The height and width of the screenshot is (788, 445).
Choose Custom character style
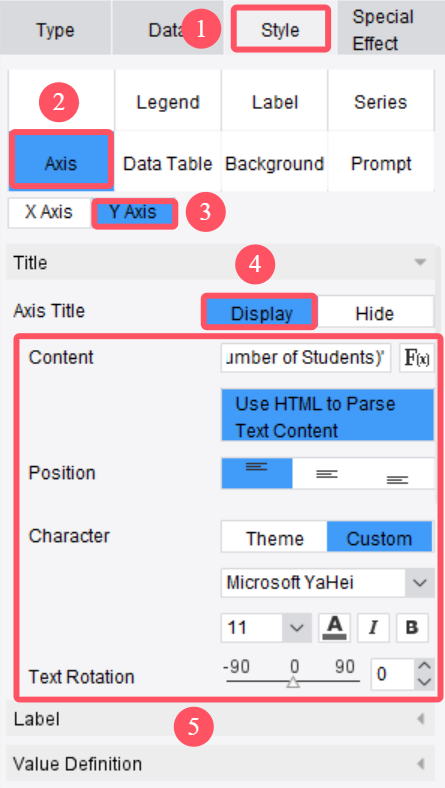pyautogui.click(x=379, y=538)
